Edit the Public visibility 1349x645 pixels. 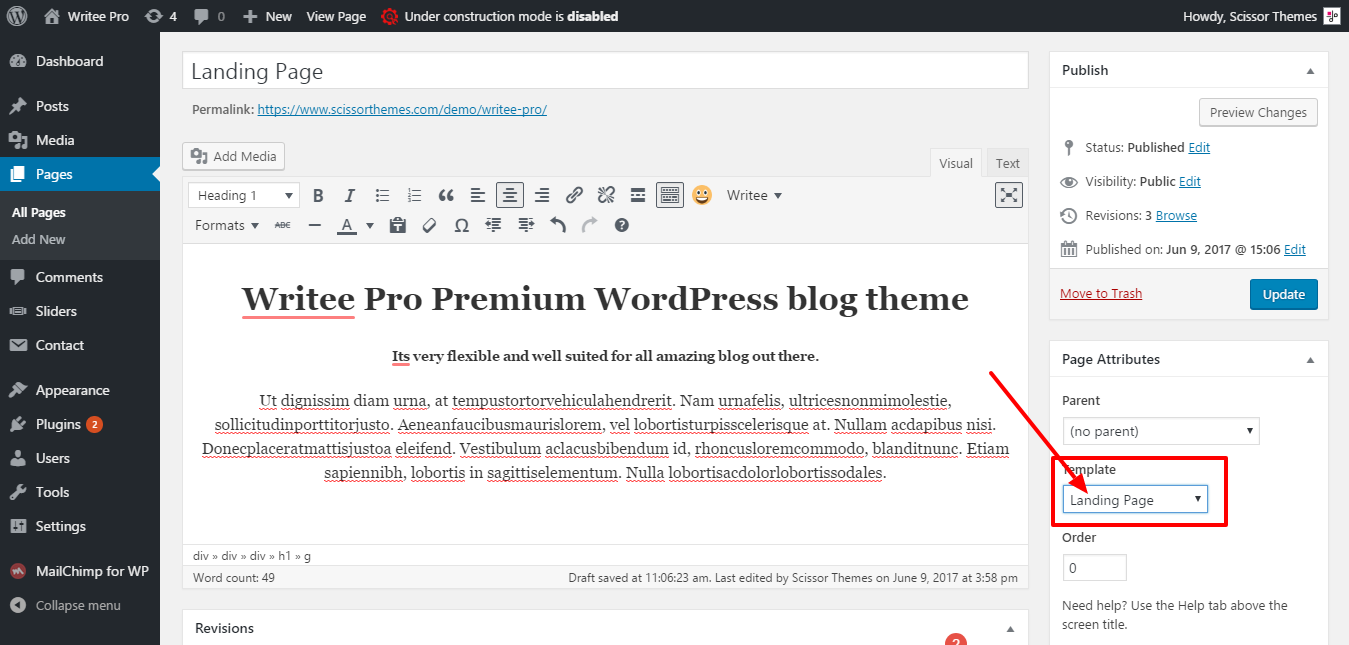click(1190, 181)
